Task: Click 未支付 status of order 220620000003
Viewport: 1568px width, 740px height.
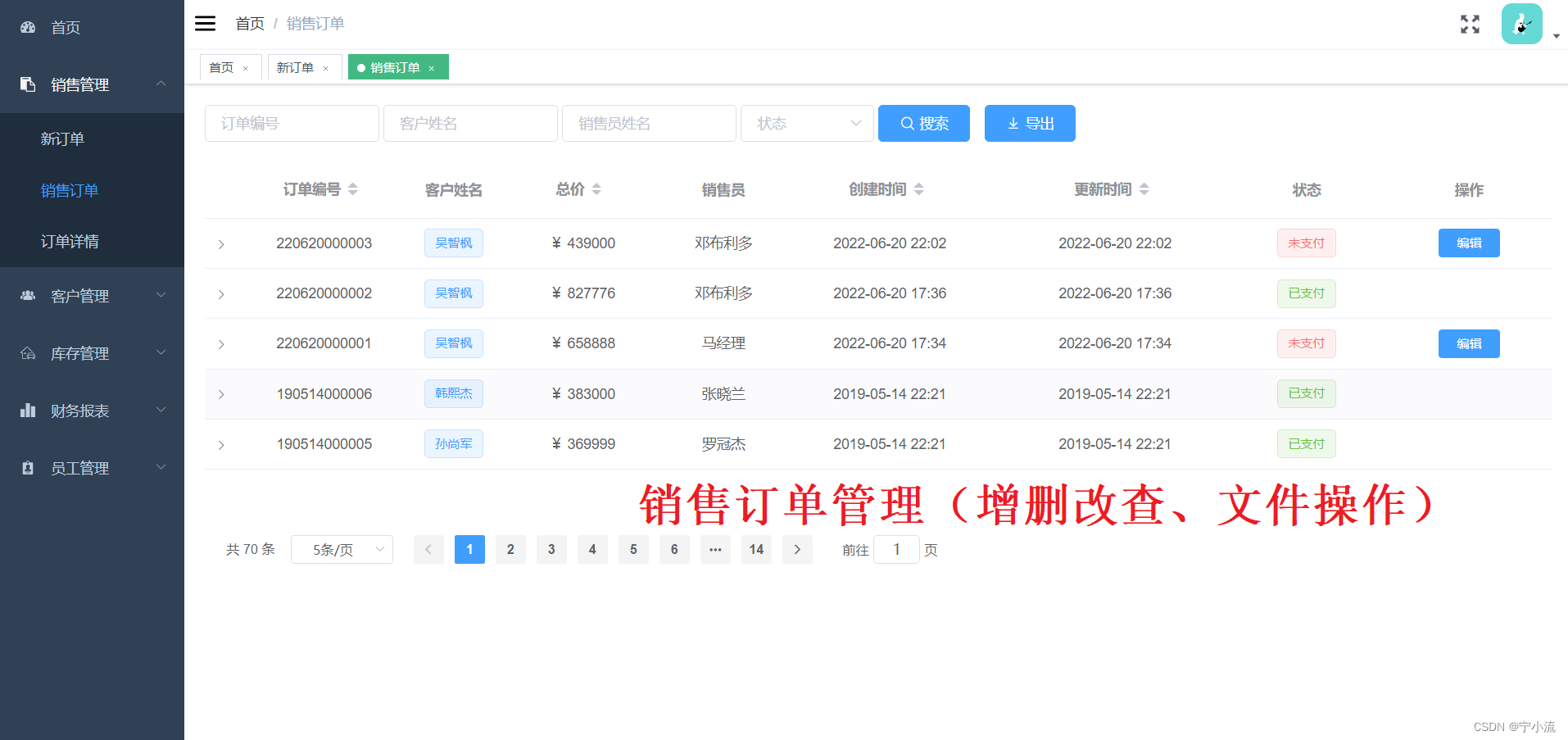Action: tap(1307, 243)
